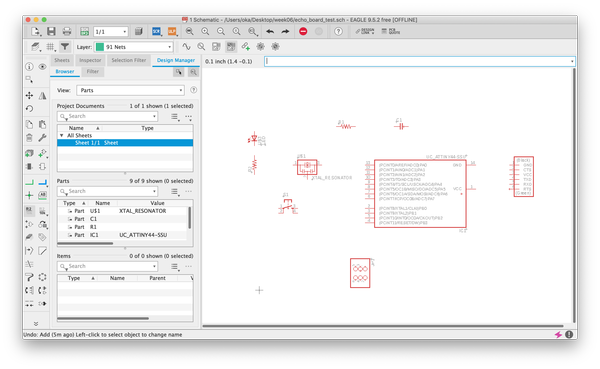Zoom out of the schematic
600x369 pixels.
point(221,31)
